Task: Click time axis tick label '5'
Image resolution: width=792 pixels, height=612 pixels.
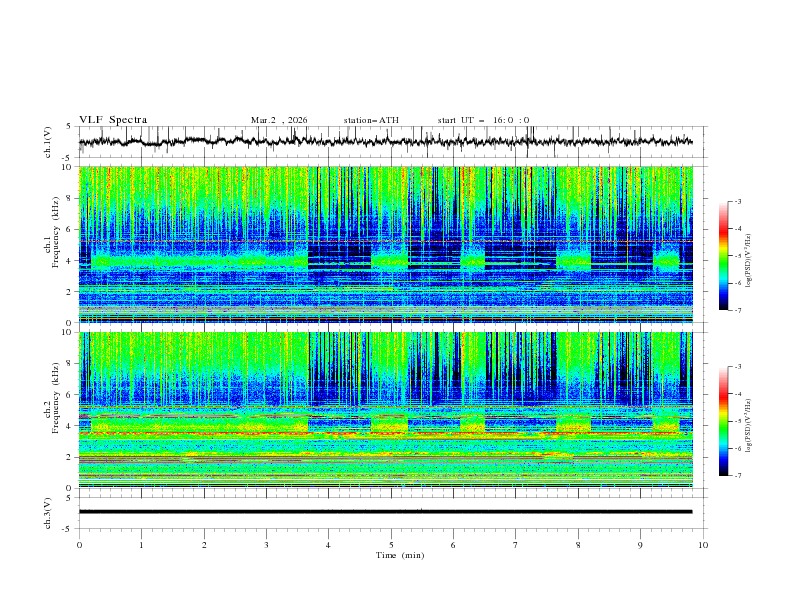Action: (x=391, y=545)
